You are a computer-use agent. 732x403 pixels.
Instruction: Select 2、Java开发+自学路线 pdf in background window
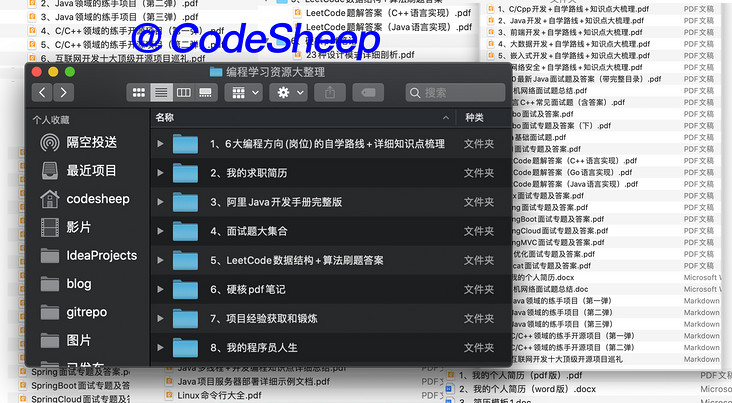click(570, 21)
